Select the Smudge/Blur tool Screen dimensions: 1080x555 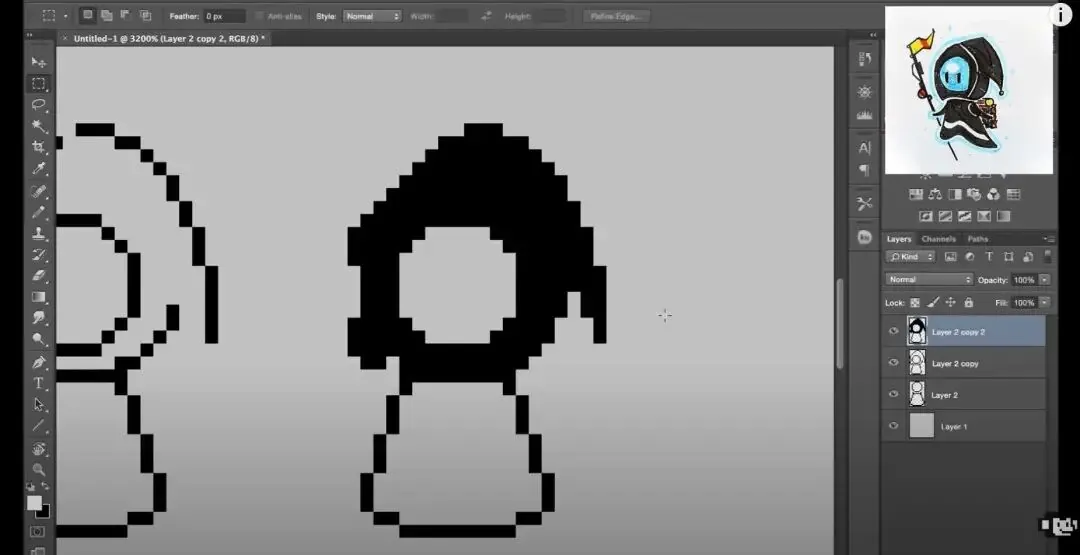pos(39,318)
